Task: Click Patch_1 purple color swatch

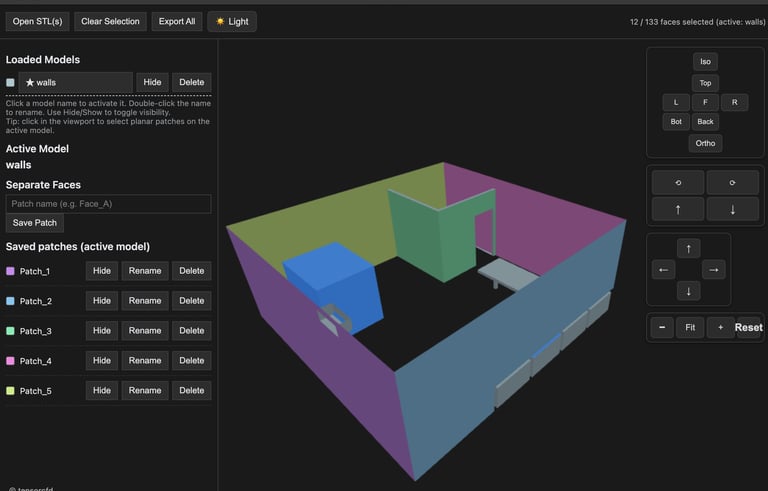Action: (10, 271)
